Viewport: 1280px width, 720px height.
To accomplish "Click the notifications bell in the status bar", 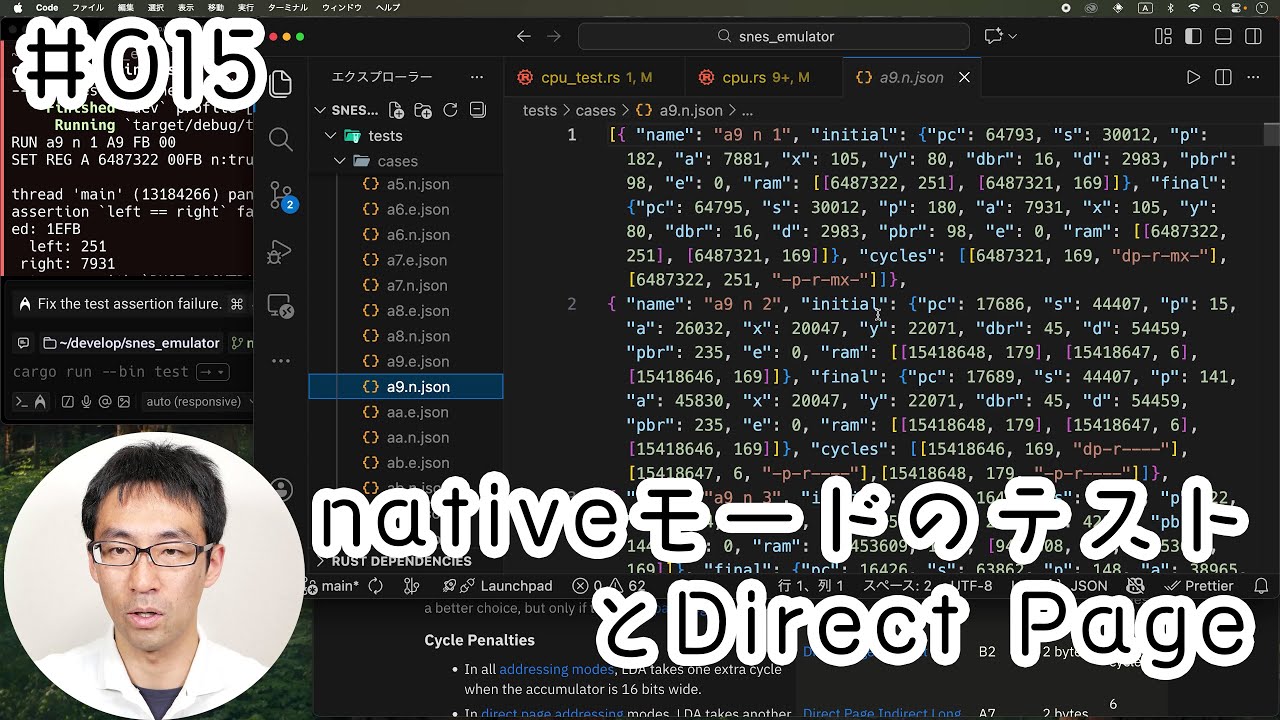I will click(1261, 586).
